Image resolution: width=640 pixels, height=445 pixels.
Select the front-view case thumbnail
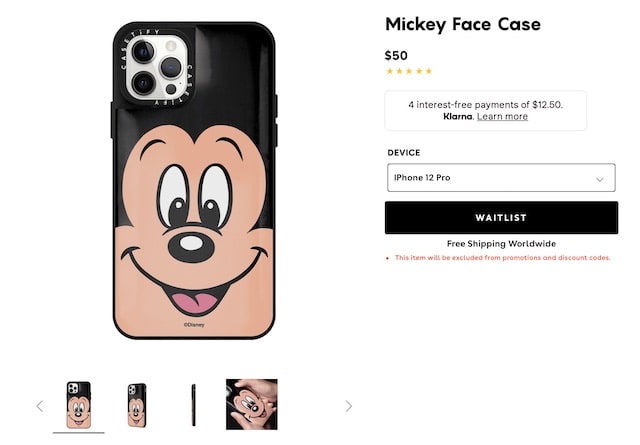[x=78, y=405]
